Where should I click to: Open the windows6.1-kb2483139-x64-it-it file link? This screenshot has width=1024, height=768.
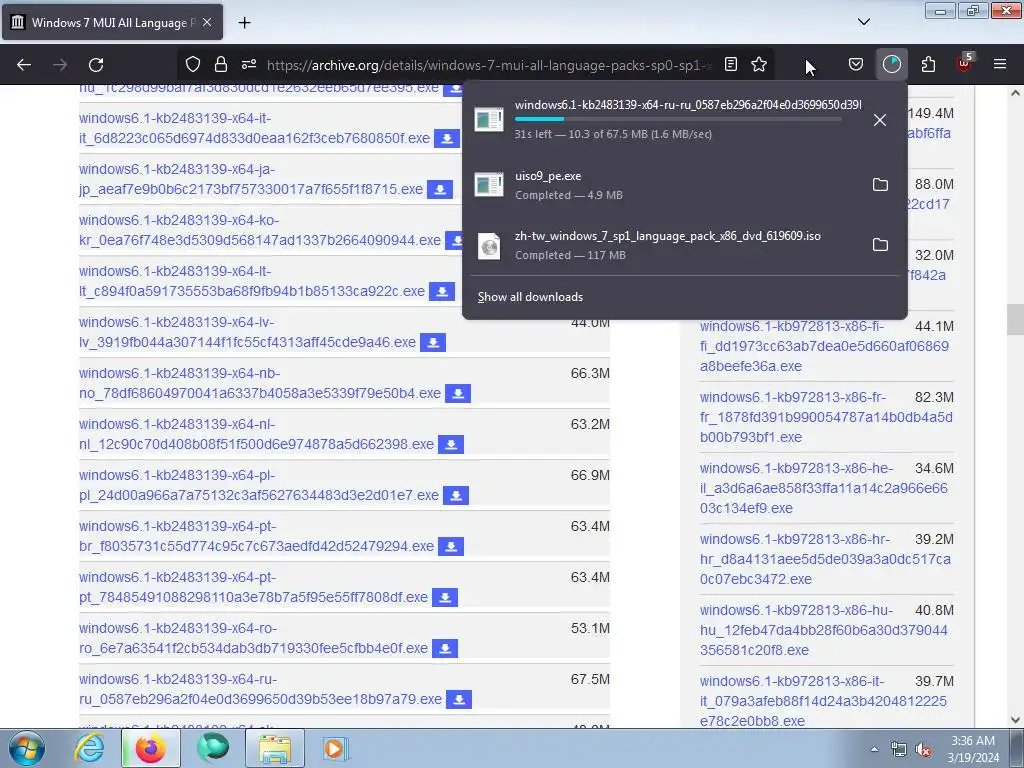(255, 128)
